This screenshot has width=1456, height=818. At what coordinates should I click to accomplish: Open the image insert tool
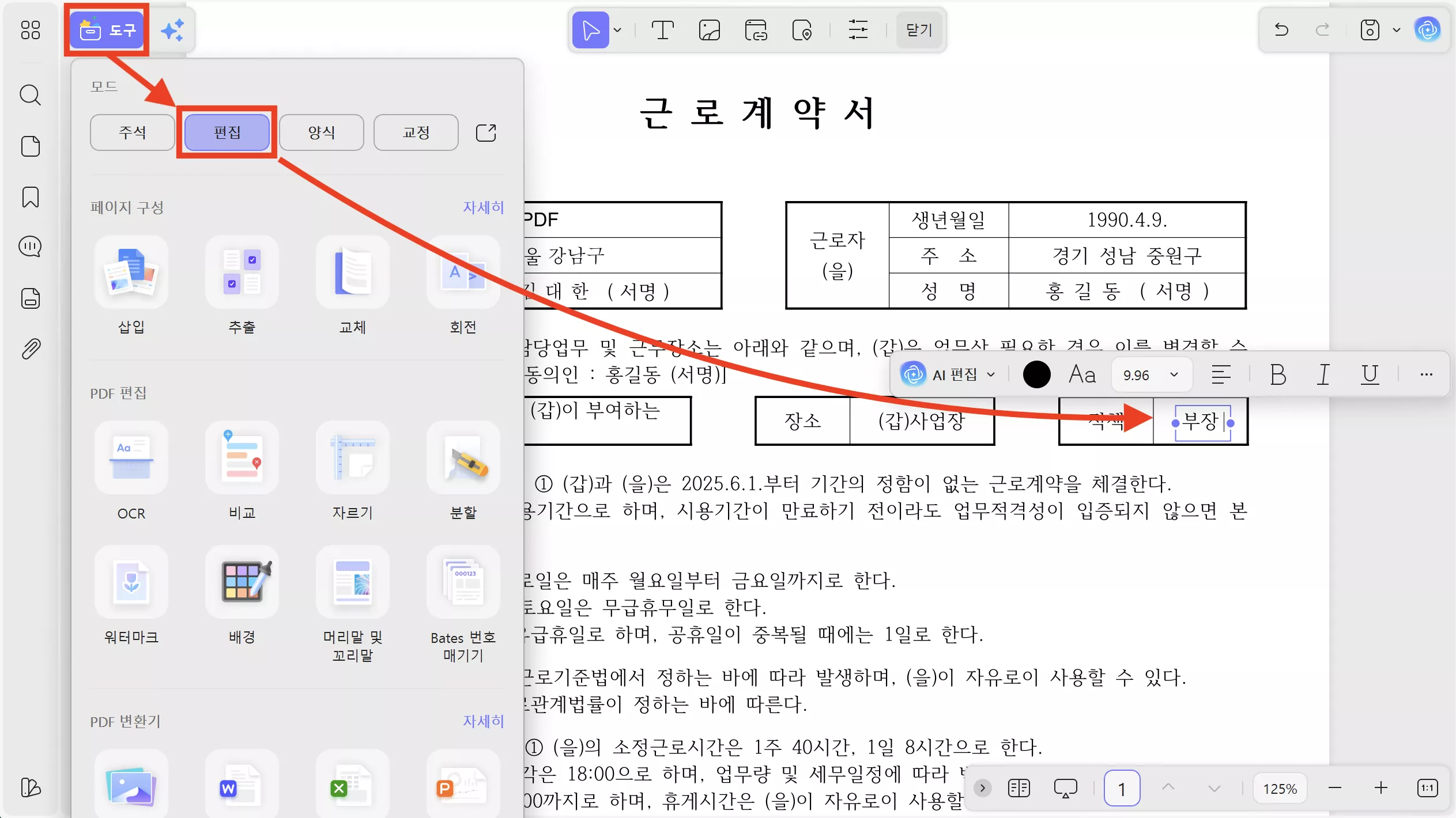708,30
